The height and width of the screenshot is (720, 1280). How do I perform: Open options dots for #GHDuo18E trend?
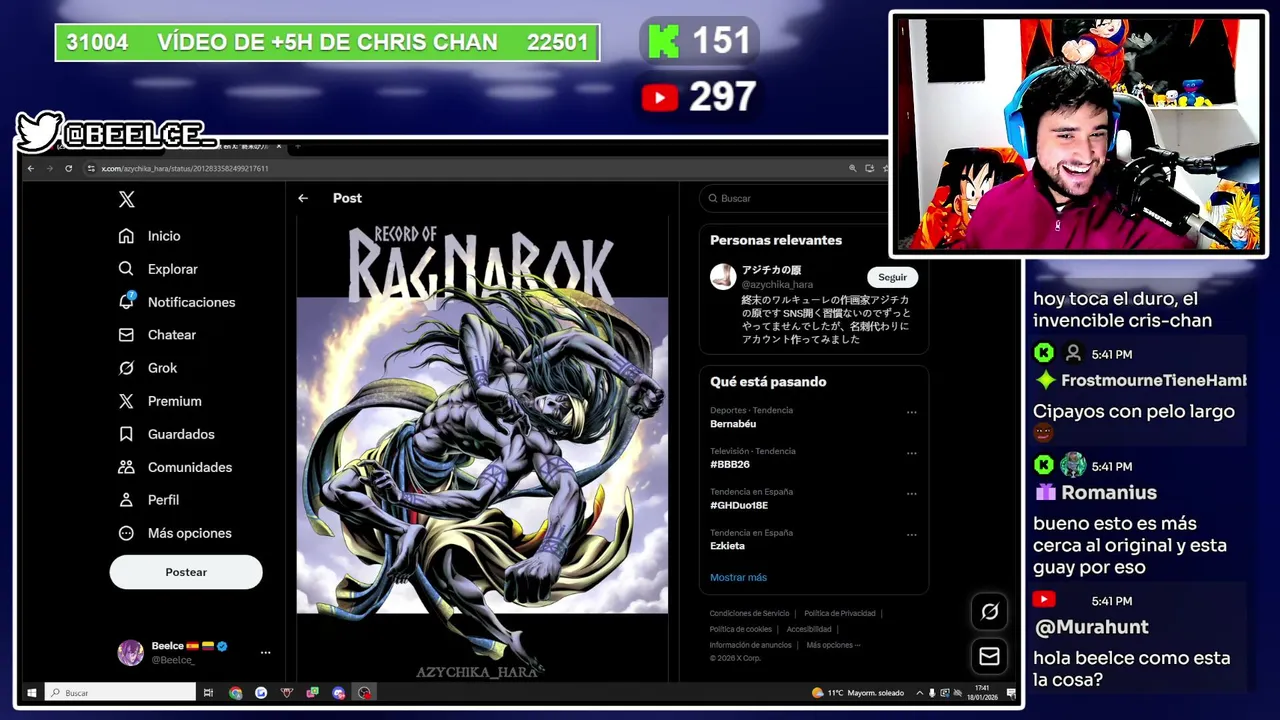pyautogui.click(x=911, y=494)
